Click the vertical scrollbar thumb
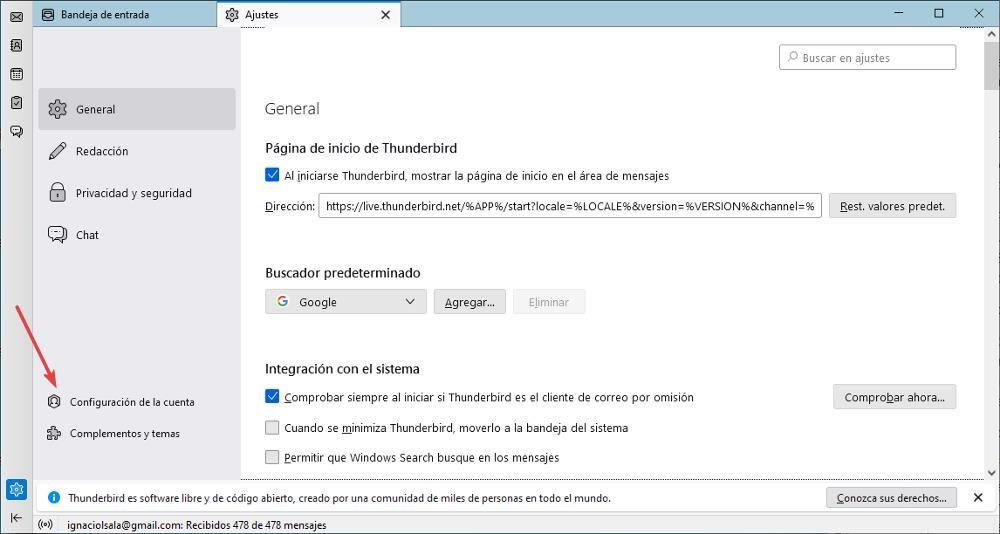 pyautogui.click(x=992, y=67)
